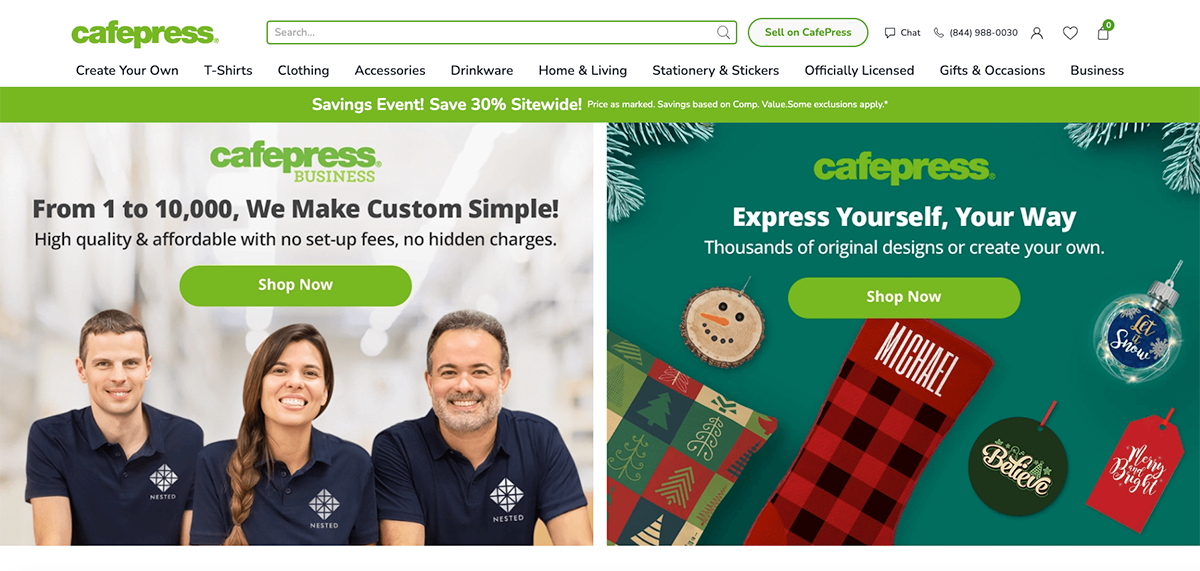
Task: Click Shop Now on the holiday banner
Action: [904, 297]
